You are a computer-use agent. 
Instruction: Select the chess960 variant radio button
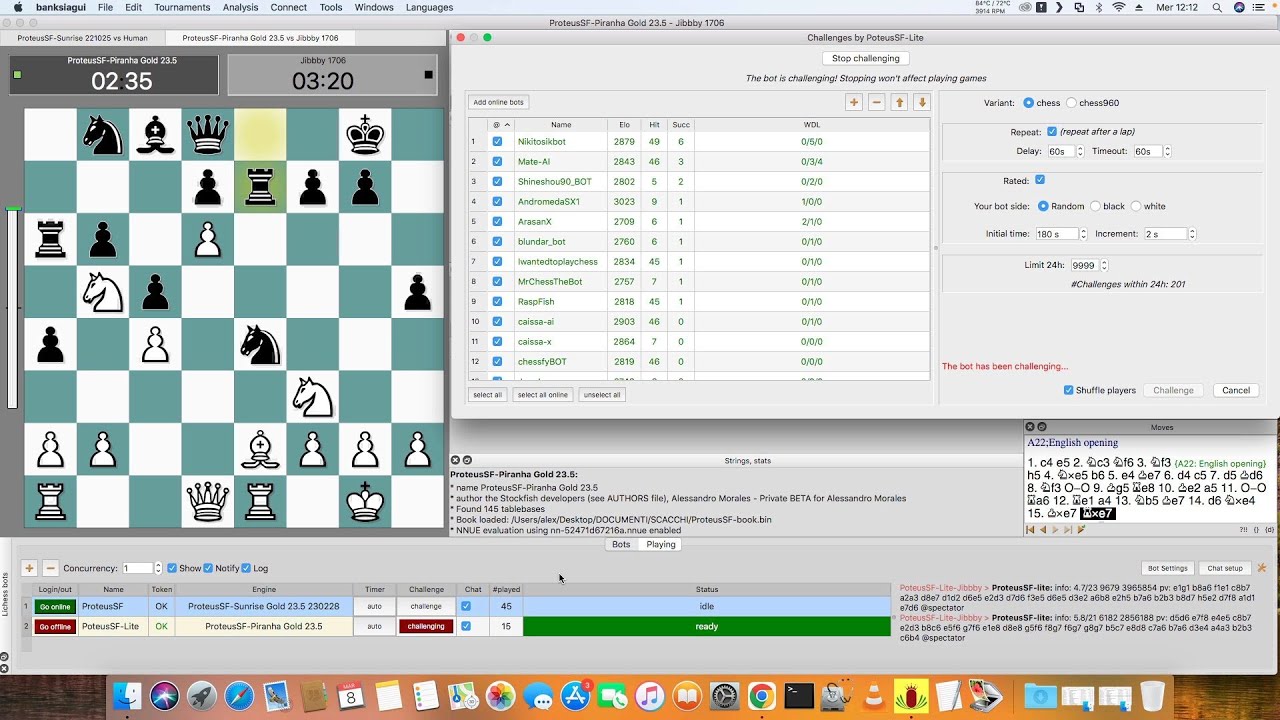pos(1072,103)
